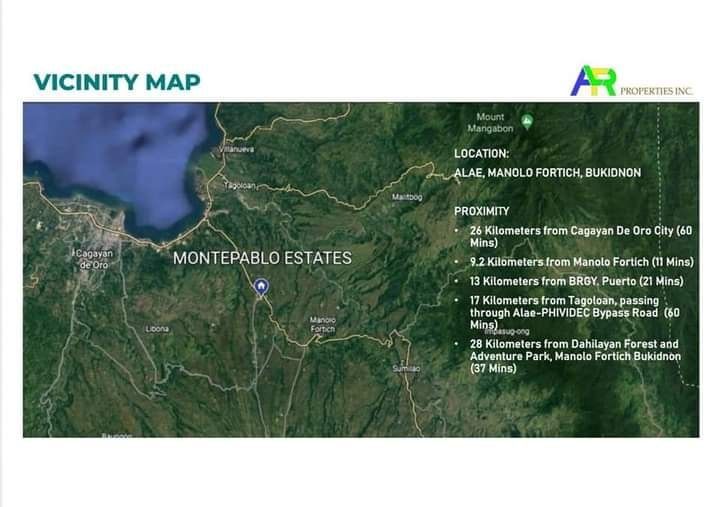This screenshot has height=507, width=720.
Task: Click the 13 Kilometers from BRGY. Puerto line
Action: click(576, 282)
